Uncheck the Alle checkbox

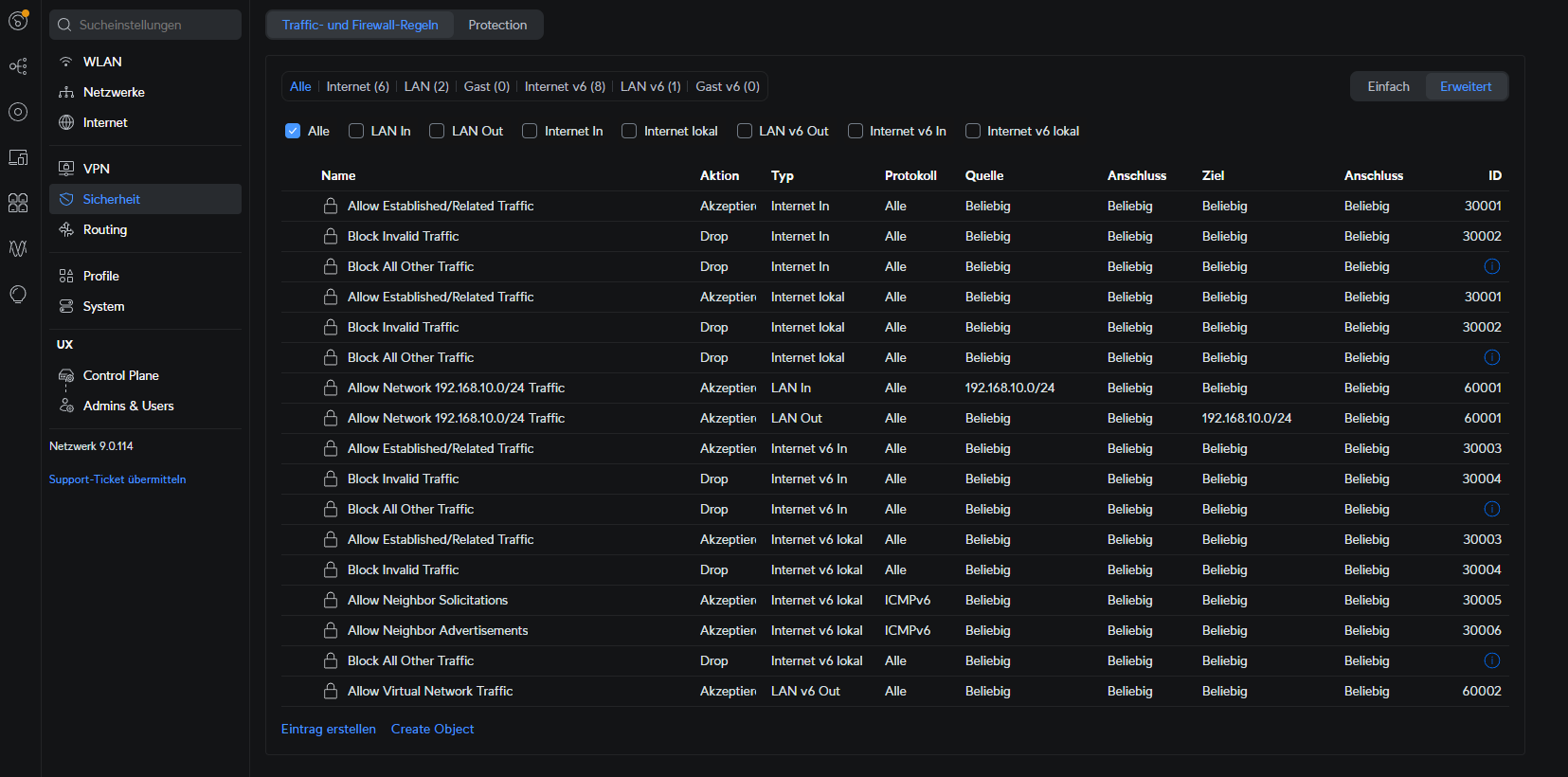point(293,131)
